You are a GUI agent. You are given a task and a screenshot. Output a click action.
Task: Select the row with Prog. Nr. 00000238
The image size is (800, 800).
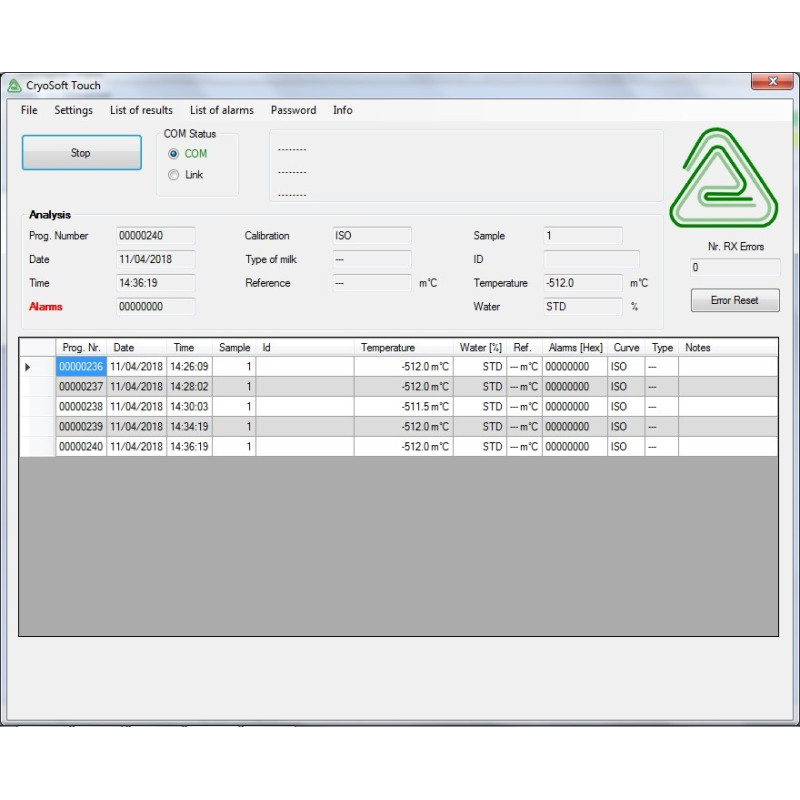point(80,407)
